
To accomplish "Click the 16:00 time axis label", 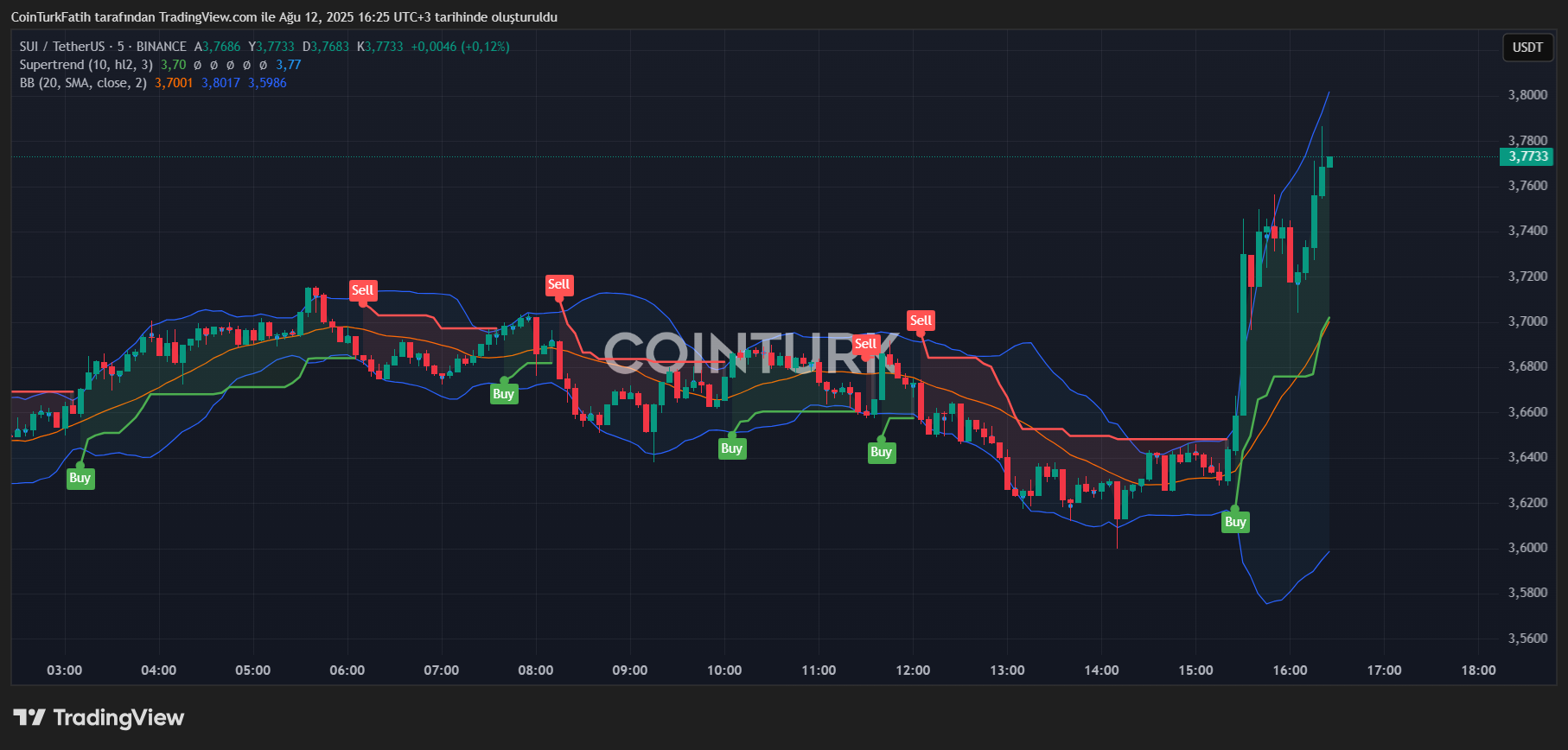I will (x=1290, y=671).
